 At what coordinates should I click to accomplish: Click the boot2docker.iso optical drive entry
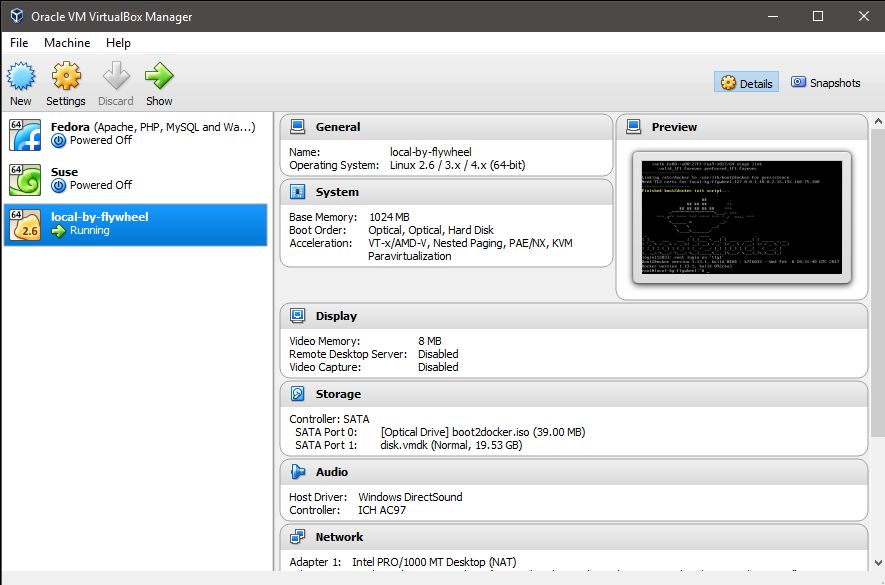(x=483, y=432)
